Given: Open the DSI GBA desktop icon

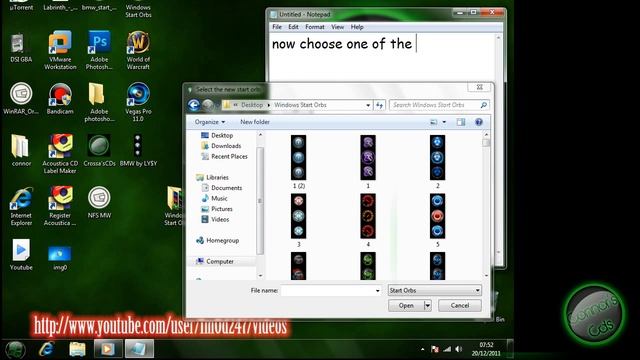Looking at the screenshot, I should (20, 48).
